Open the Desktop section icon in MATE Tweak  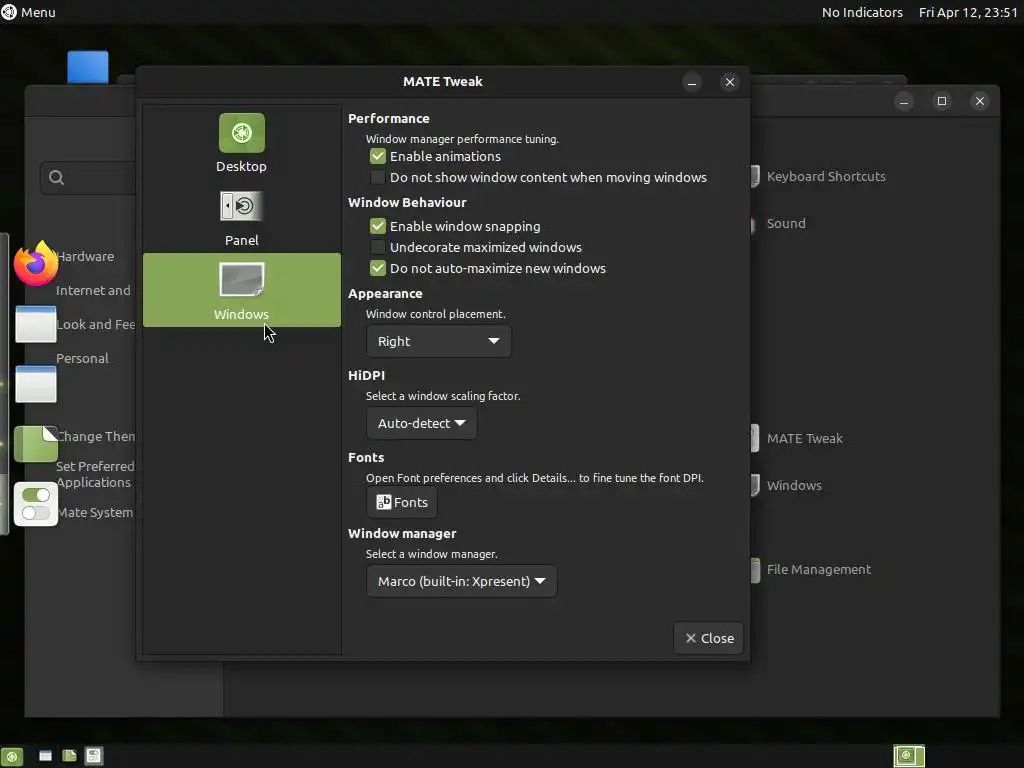coord(242,133)
